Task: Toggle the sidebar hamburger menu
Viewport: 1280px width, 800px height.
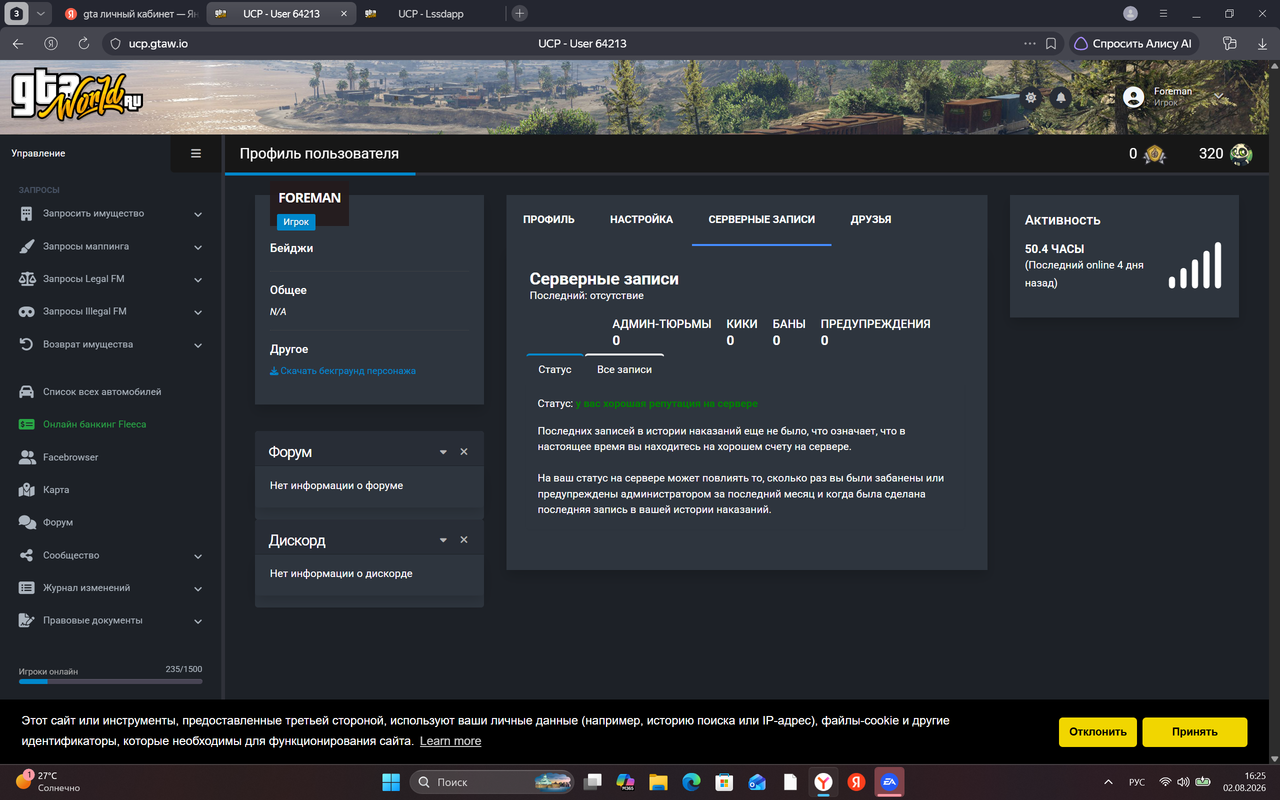Action: point(196,154)
